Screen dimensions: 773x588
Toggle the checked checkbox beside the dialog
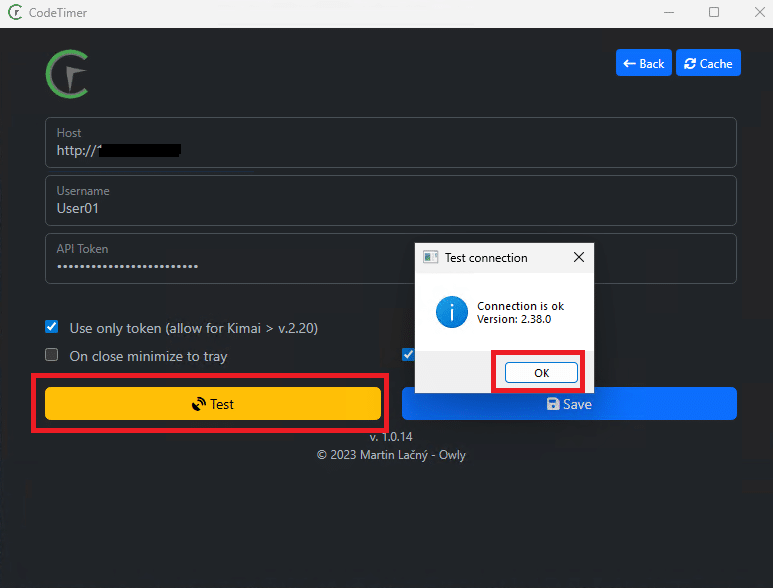pyautogui.click(x=407, y=354)
